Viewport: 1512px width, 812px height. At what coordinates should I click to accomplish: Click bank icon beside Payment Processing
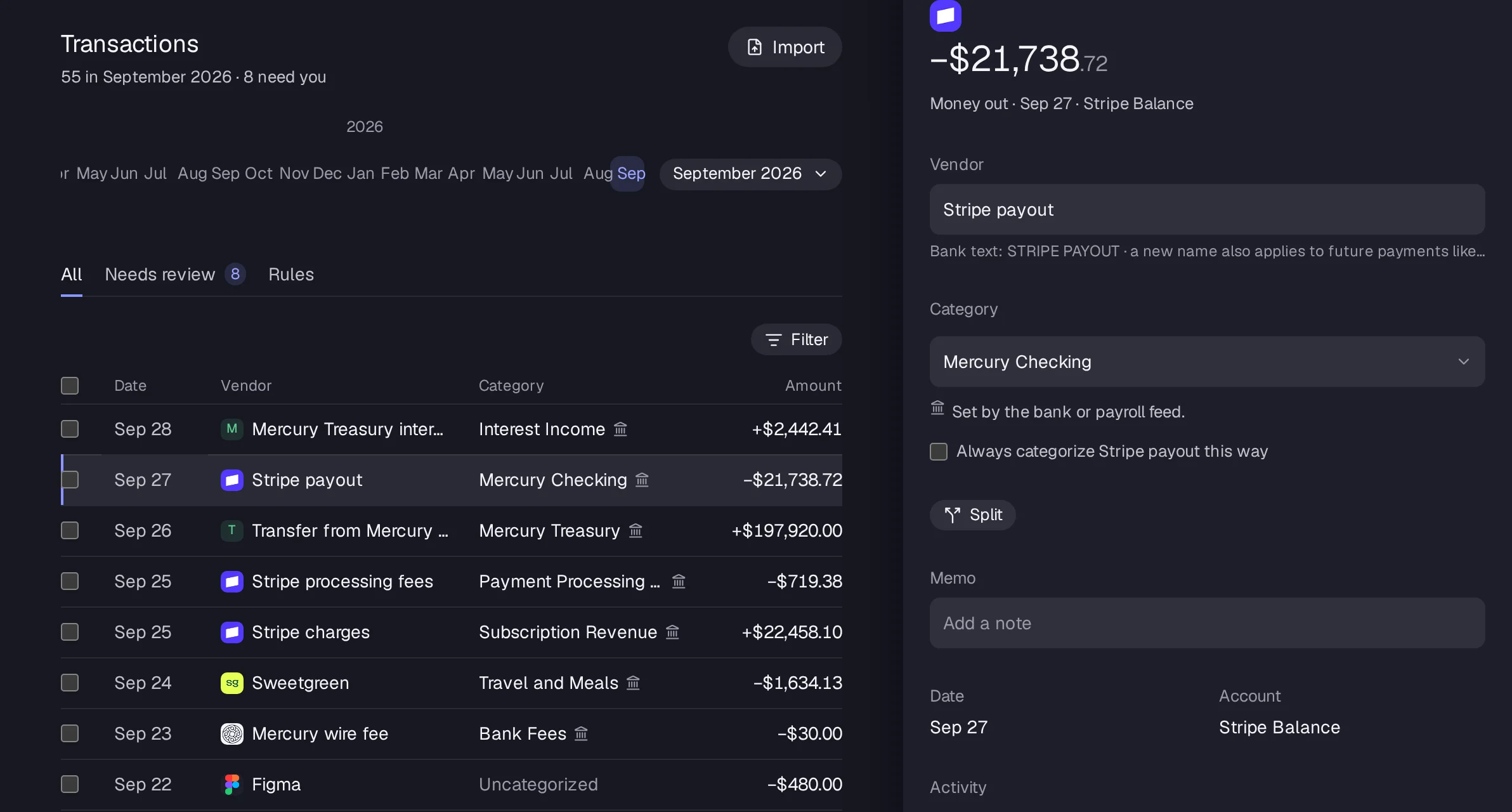679,581
